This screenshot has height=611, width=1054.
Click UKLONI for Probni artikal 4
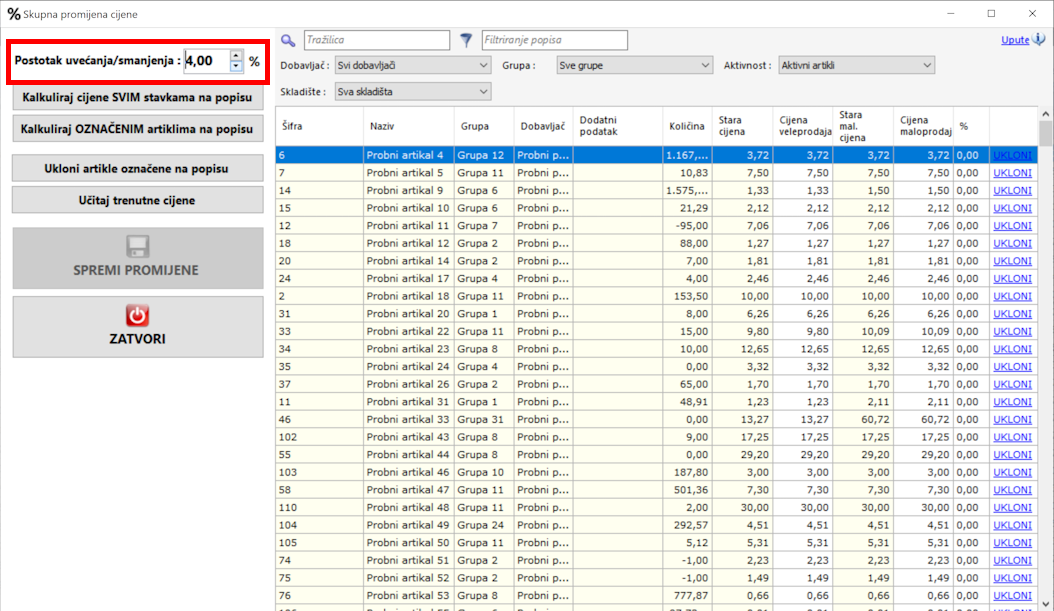click(1012, 155)
